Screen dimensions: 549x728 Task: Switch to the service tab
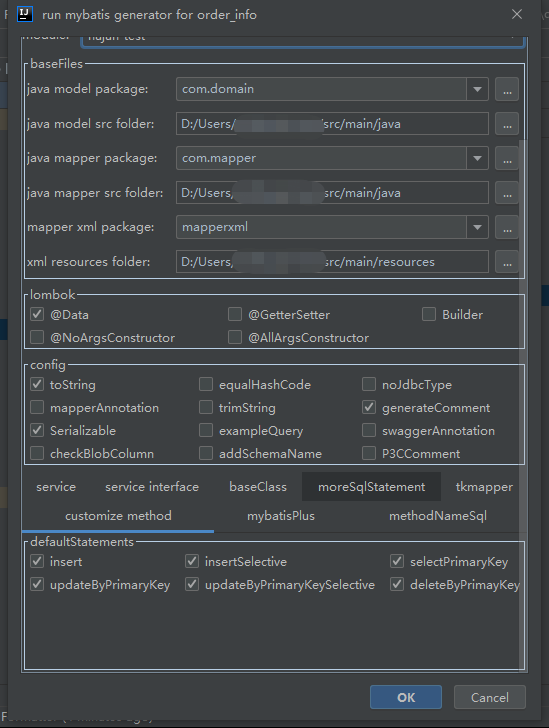[56, 487]
